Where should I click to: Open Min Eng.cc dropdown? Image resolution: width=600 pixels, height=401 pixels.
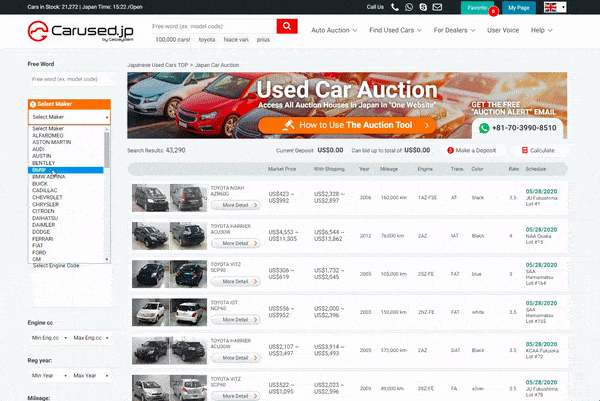(x=49, y=338)
